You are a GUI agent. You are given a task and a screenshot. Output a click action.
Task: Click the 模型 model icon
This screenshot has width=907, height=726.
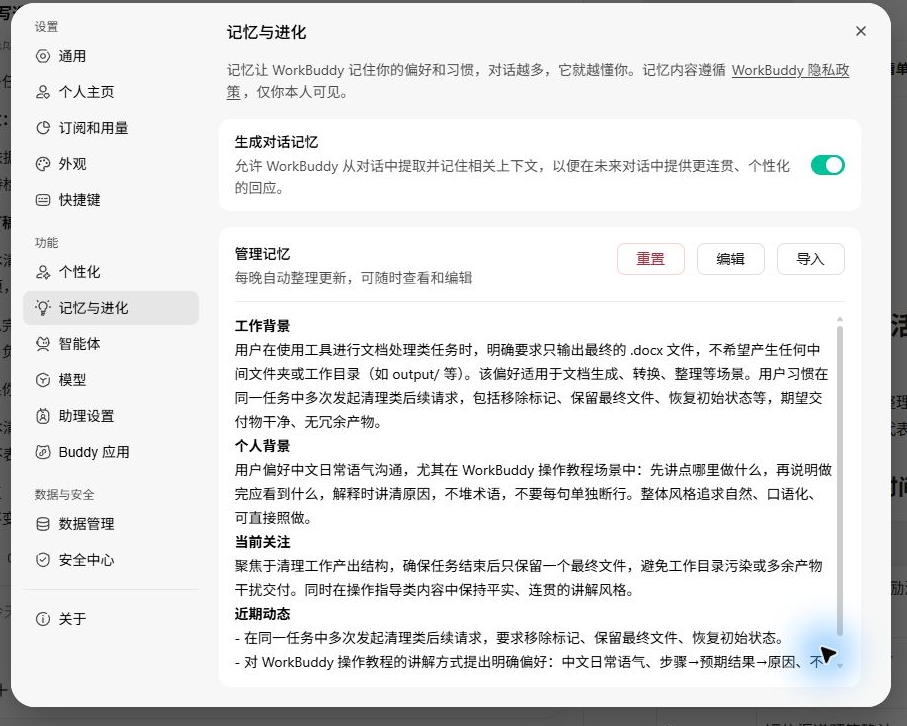[43, 380]
